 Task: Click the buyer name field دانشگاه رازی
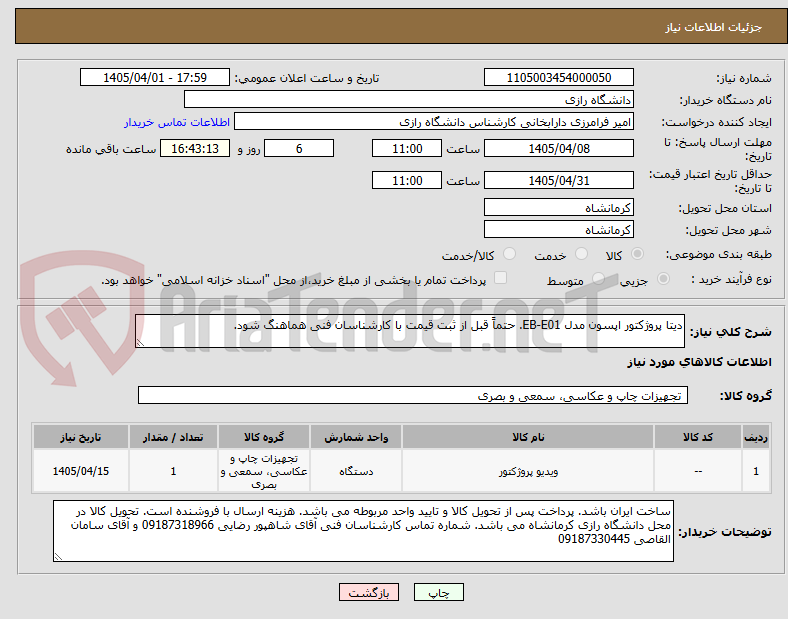coord(409,99)
